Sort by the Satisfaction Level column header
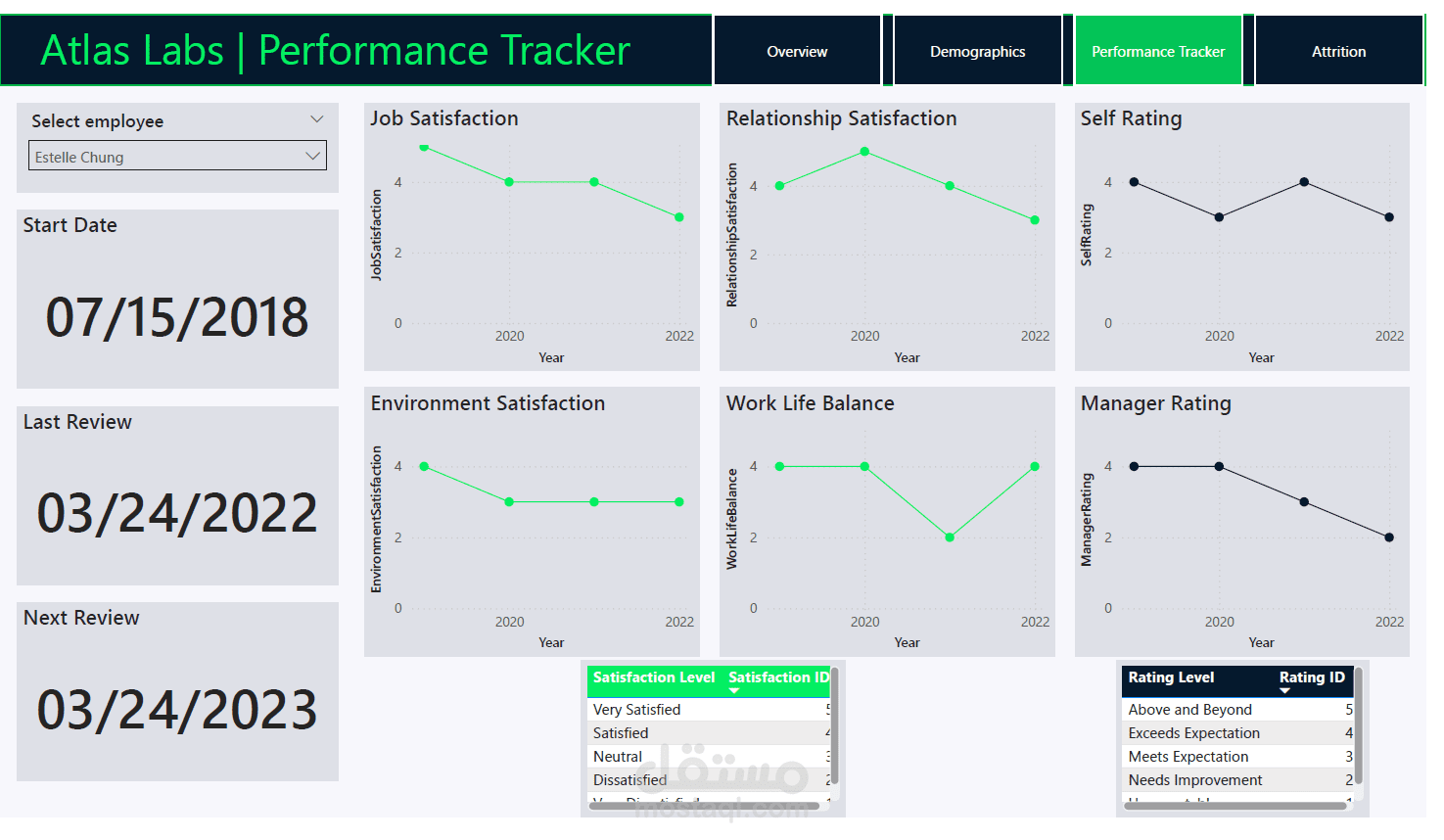The image size is (1444, 840). [653, 677]
